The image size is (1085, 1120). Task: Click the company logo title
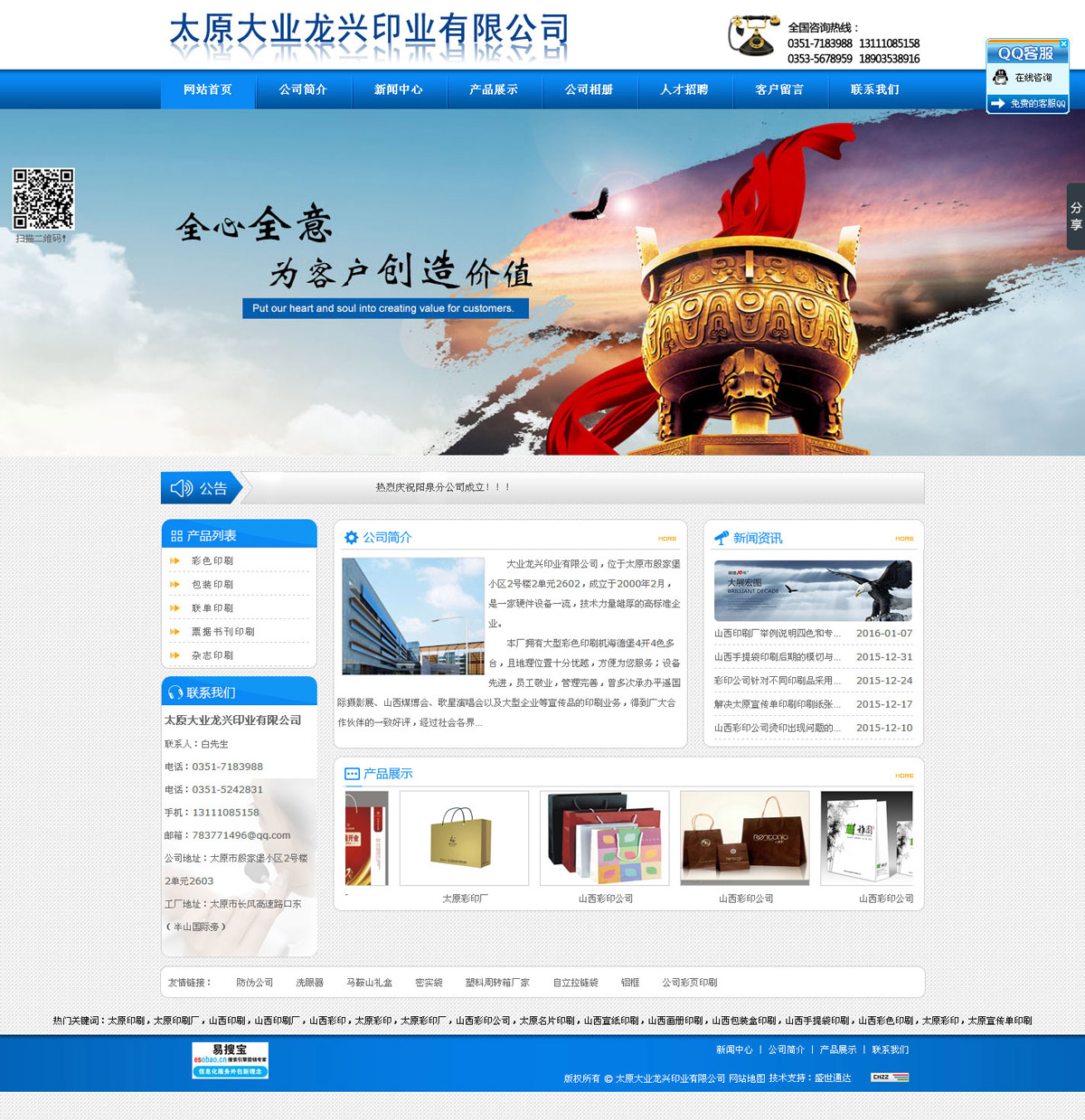click(x=369, y=36)
